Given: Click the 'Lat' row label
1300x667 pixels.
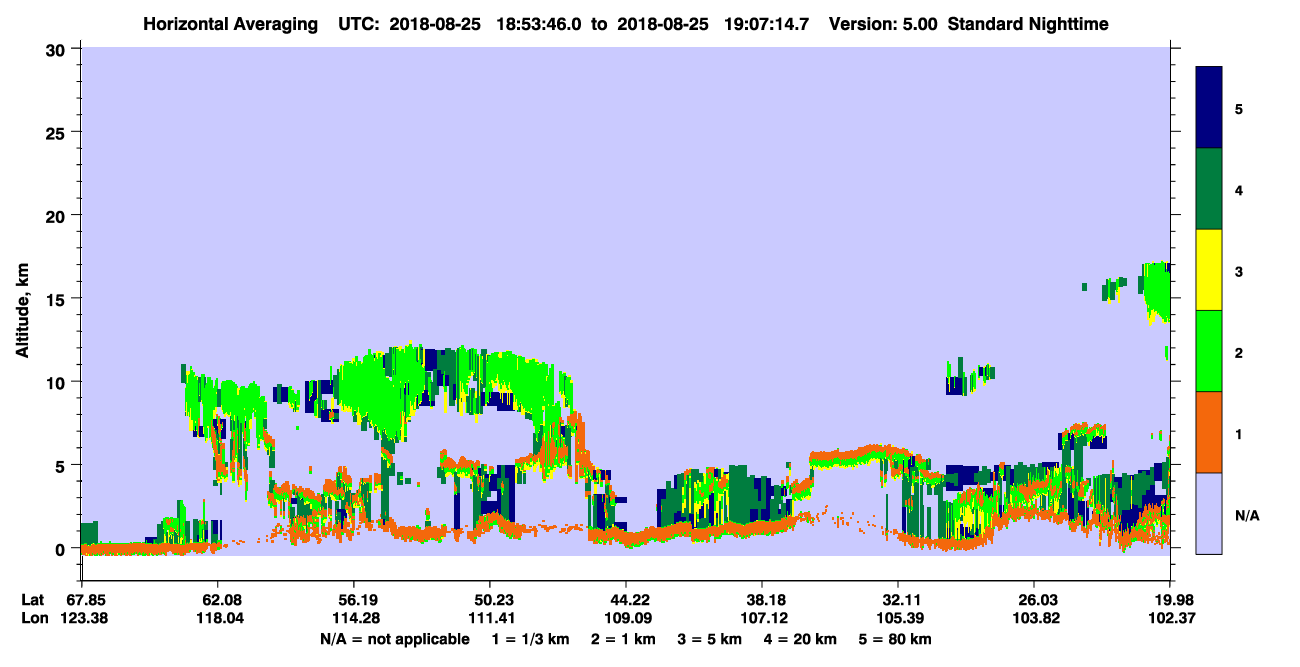Looking at the screenshot, I should (33, 599).
